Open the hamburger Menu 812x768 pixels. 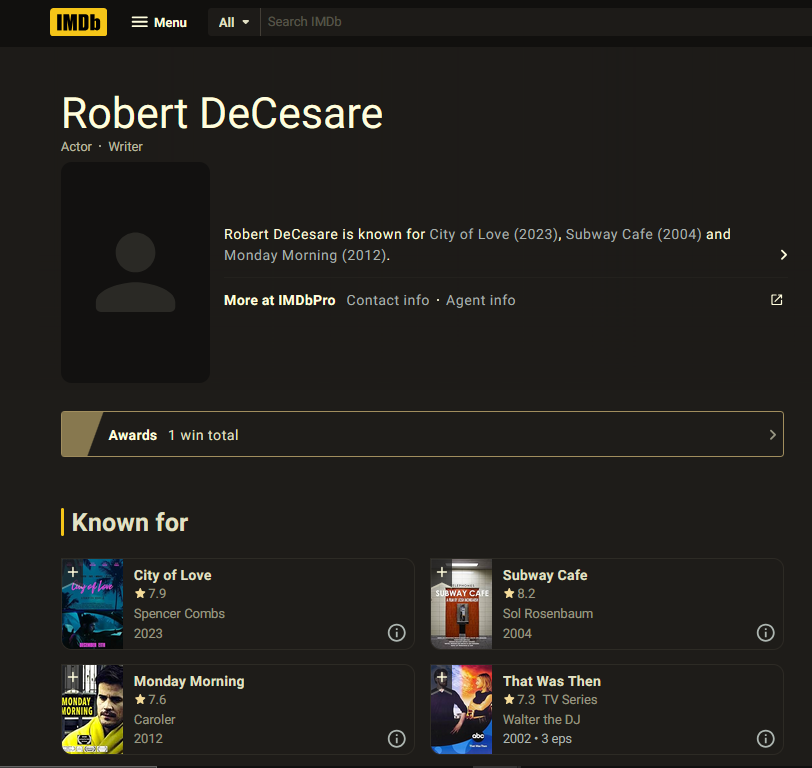159,22
